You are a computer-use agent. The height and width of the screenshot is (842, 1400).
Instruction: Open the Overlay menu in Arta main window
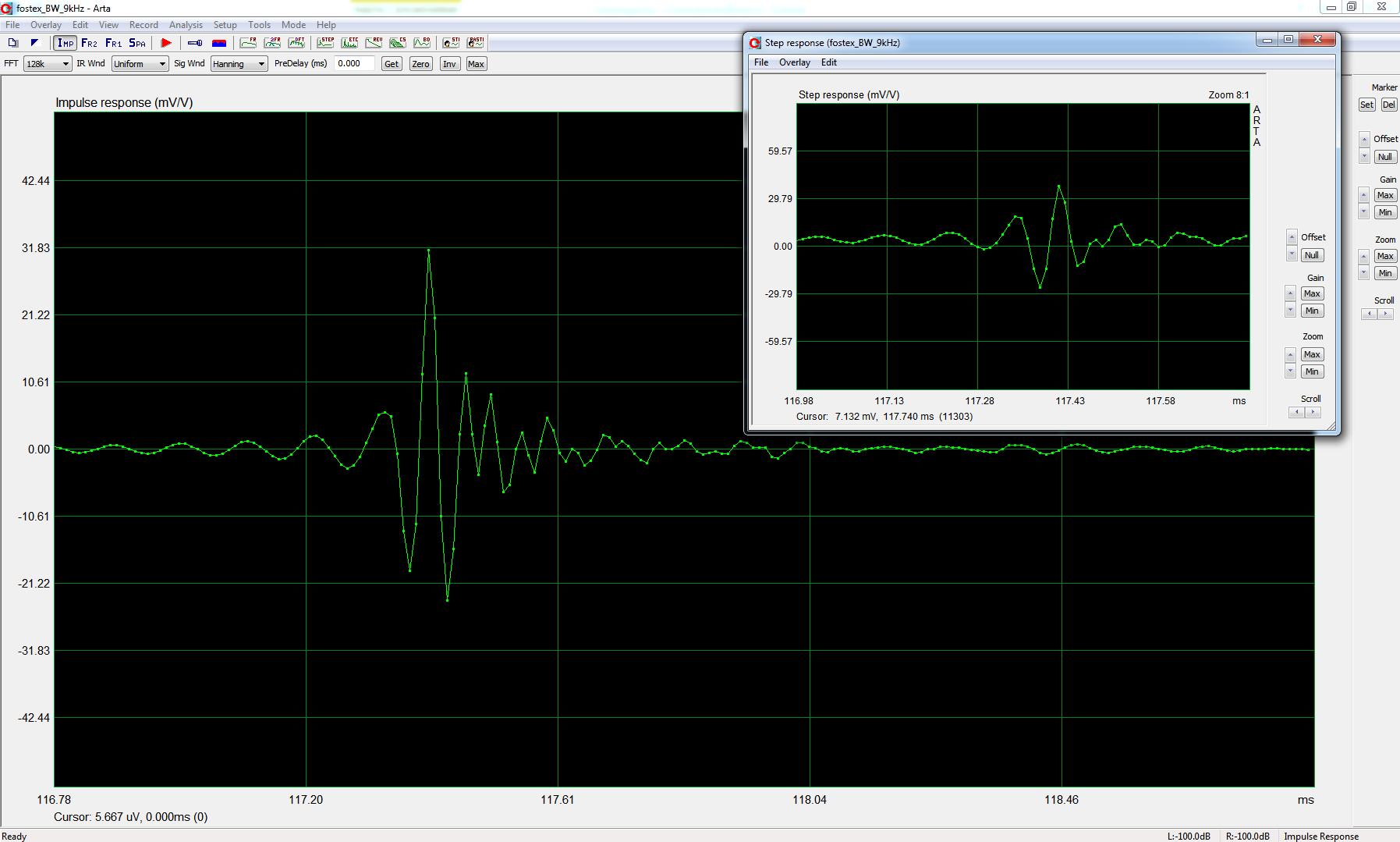coord(45,25)
